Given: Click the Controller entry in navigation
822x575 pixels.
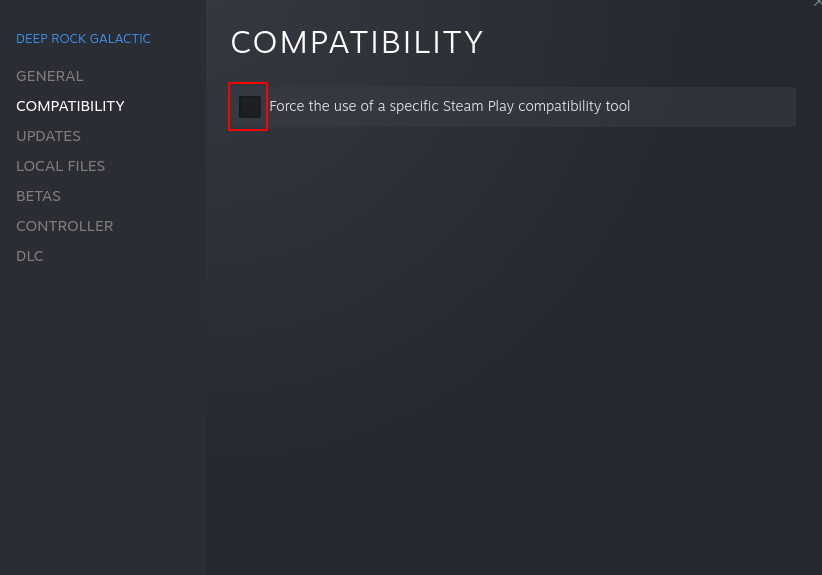Looking at the screenshot, I should [x=64, y=226].
